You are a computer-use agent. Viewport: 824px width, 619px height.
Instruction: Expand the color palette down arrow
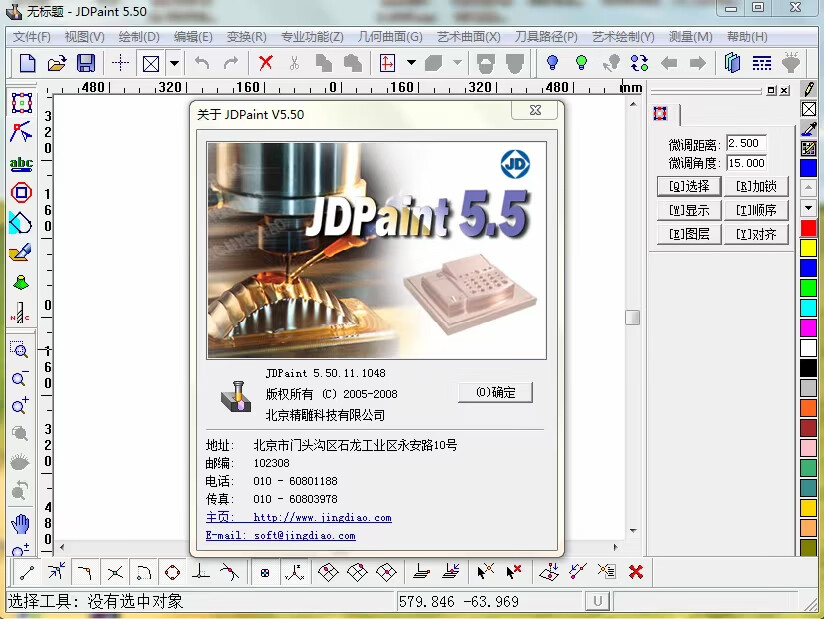coord(808,208)
